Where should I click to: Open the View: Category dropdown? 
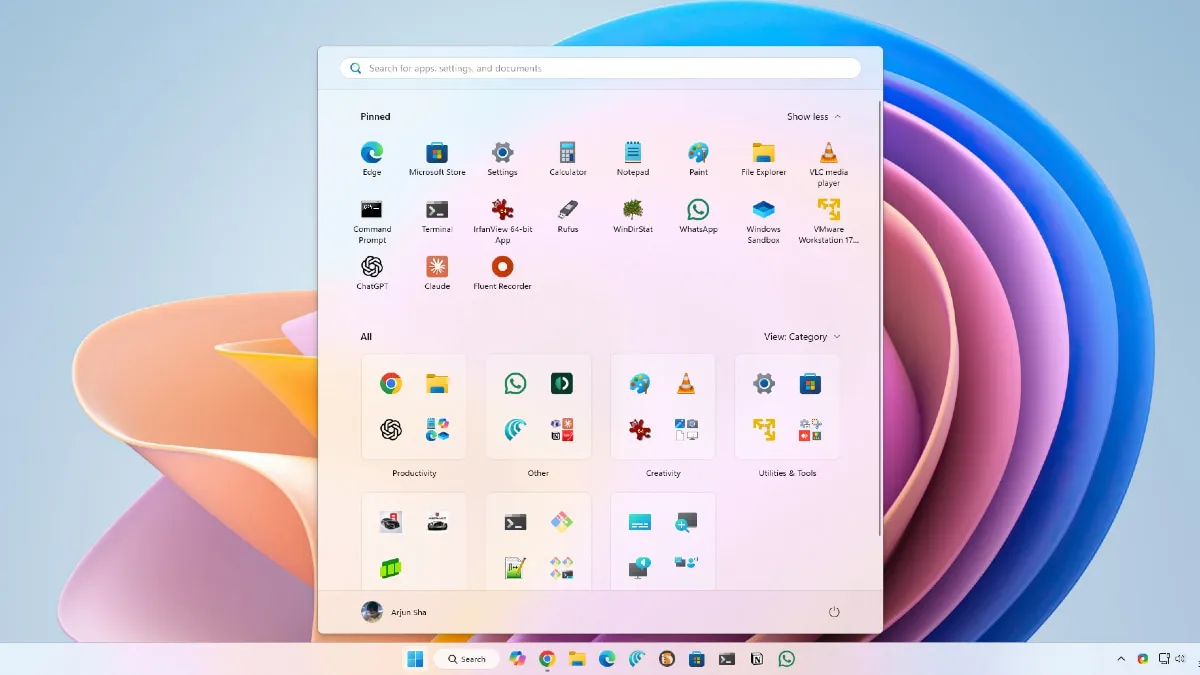(x=797, y=337)
